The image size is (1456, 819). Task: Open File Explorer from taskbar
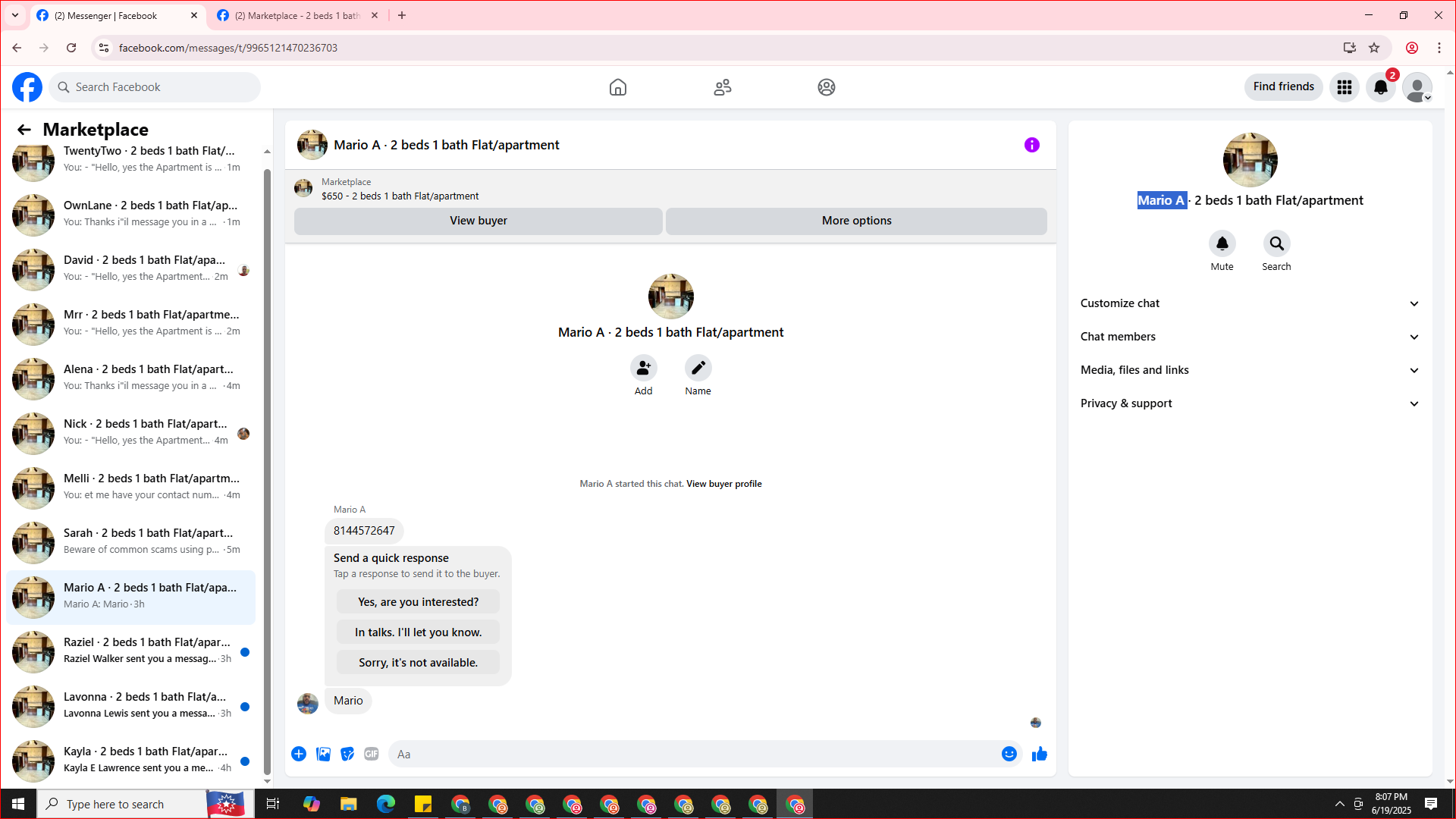tap(349, 804)
